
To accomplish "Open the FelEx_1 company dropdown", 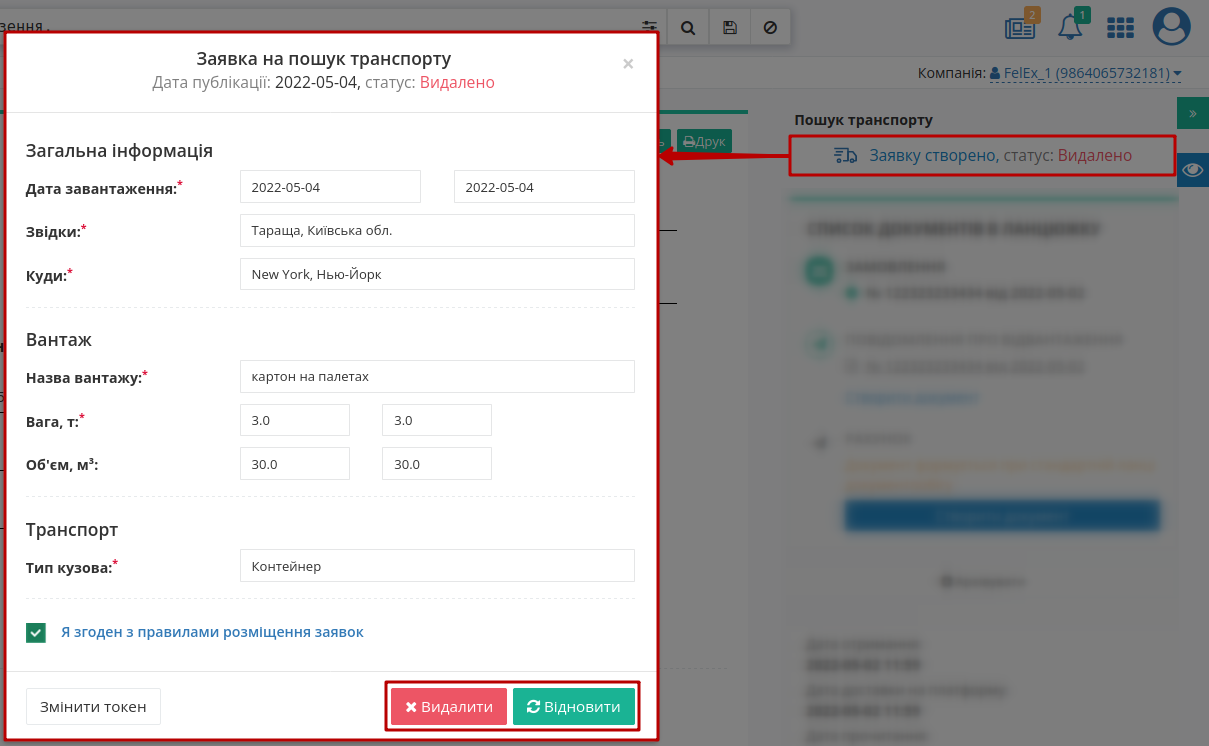I will pos(1086,73).
